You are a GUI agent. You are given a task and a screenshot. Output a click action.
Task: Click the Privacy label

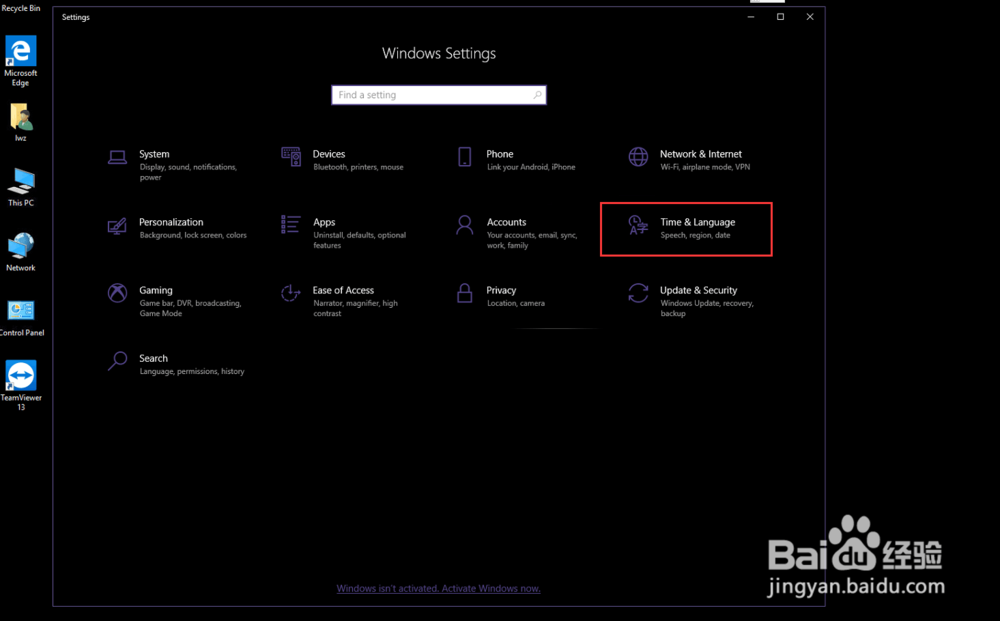(501, 291)
